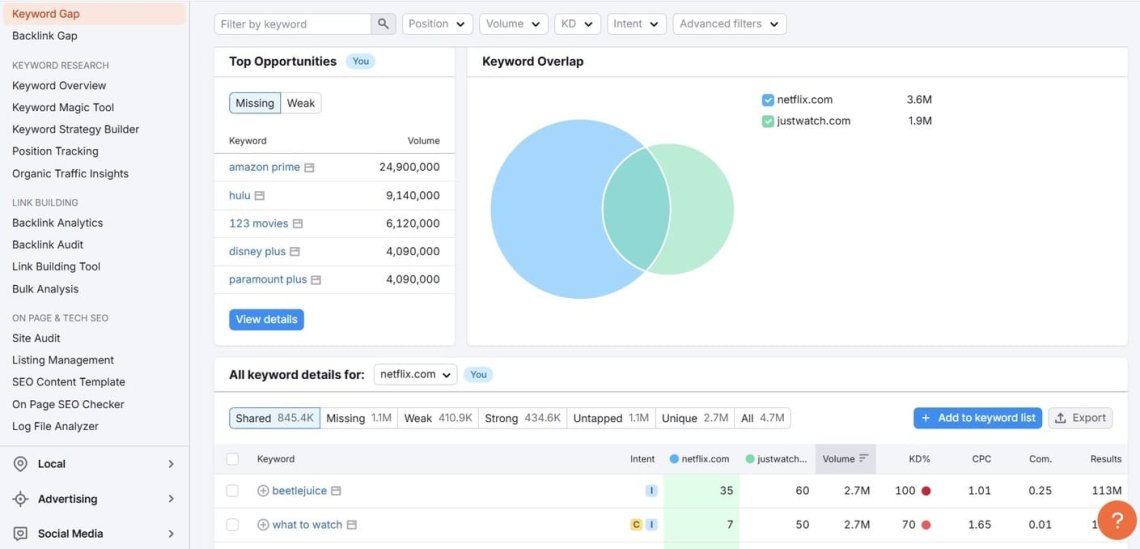Open SERP icon next to 123 movies

(297, 224)
